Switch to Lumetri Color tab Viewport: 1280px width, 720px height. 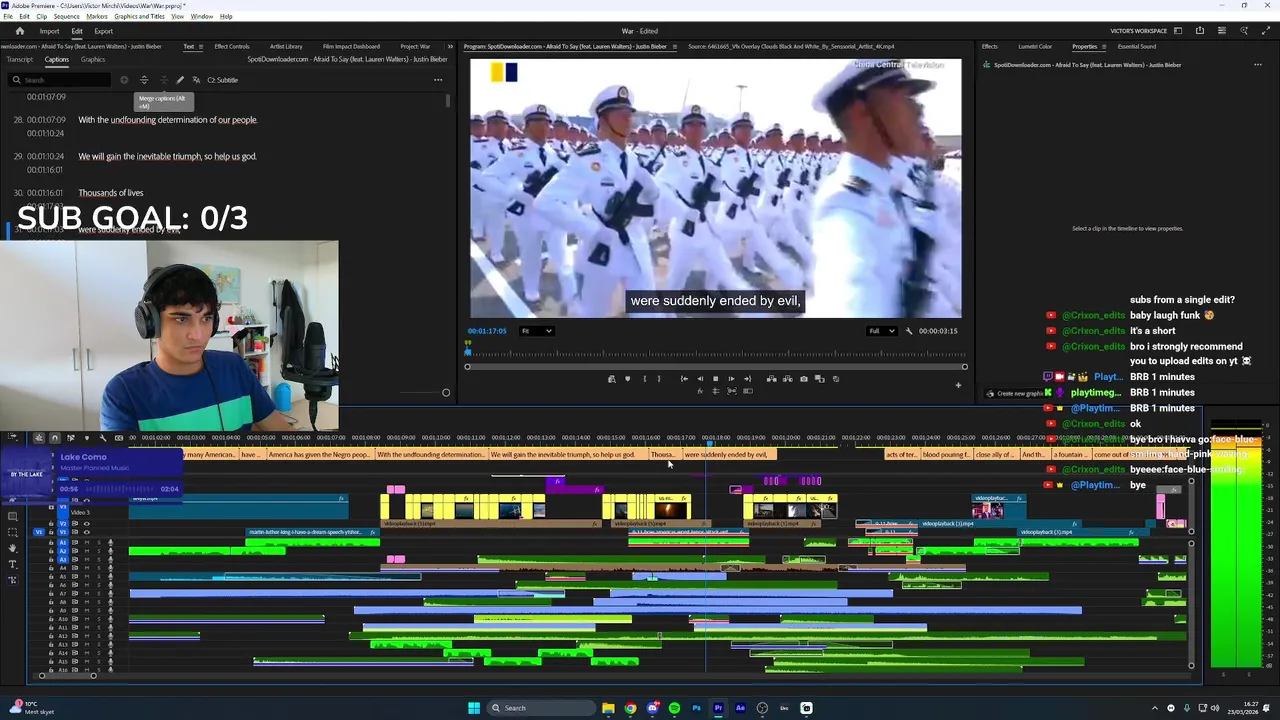pyautogui.click(x=1035, y=46)
